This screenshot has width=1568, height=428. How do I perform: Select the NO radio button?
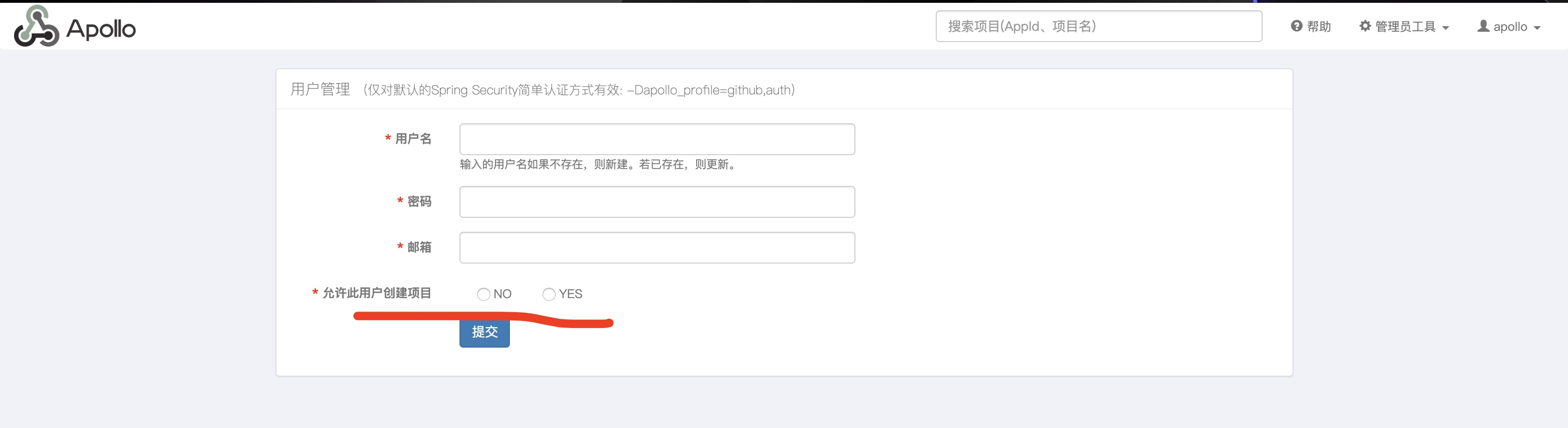click(484, 294)
